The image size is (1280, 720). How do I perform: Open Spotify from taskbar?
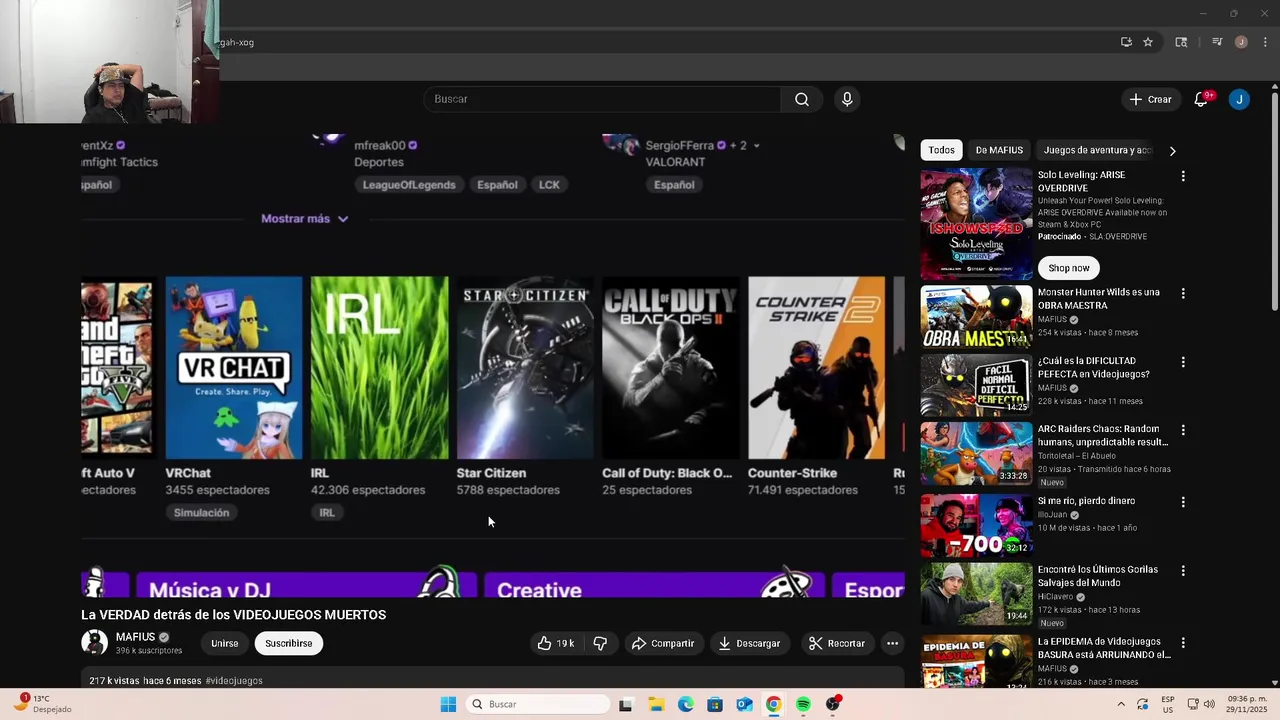803,704
